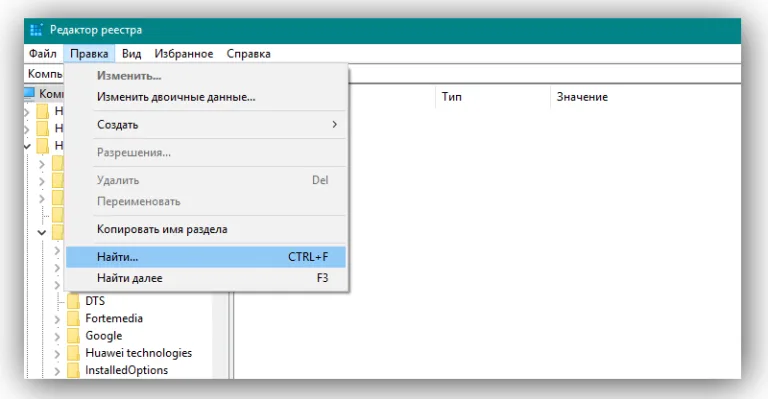Screen dimensions: 768x399
Task: Select the InstalledOptions key
Action: (126, 370)
